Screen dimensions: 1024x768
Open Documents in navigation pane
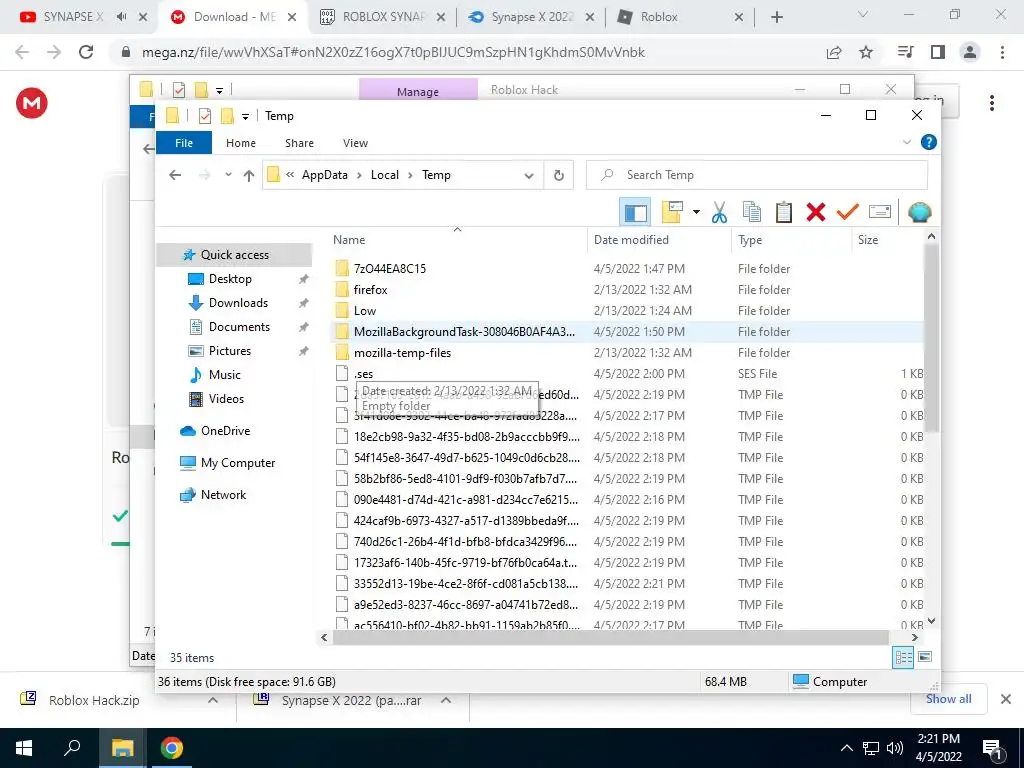[x=239, y=327]
